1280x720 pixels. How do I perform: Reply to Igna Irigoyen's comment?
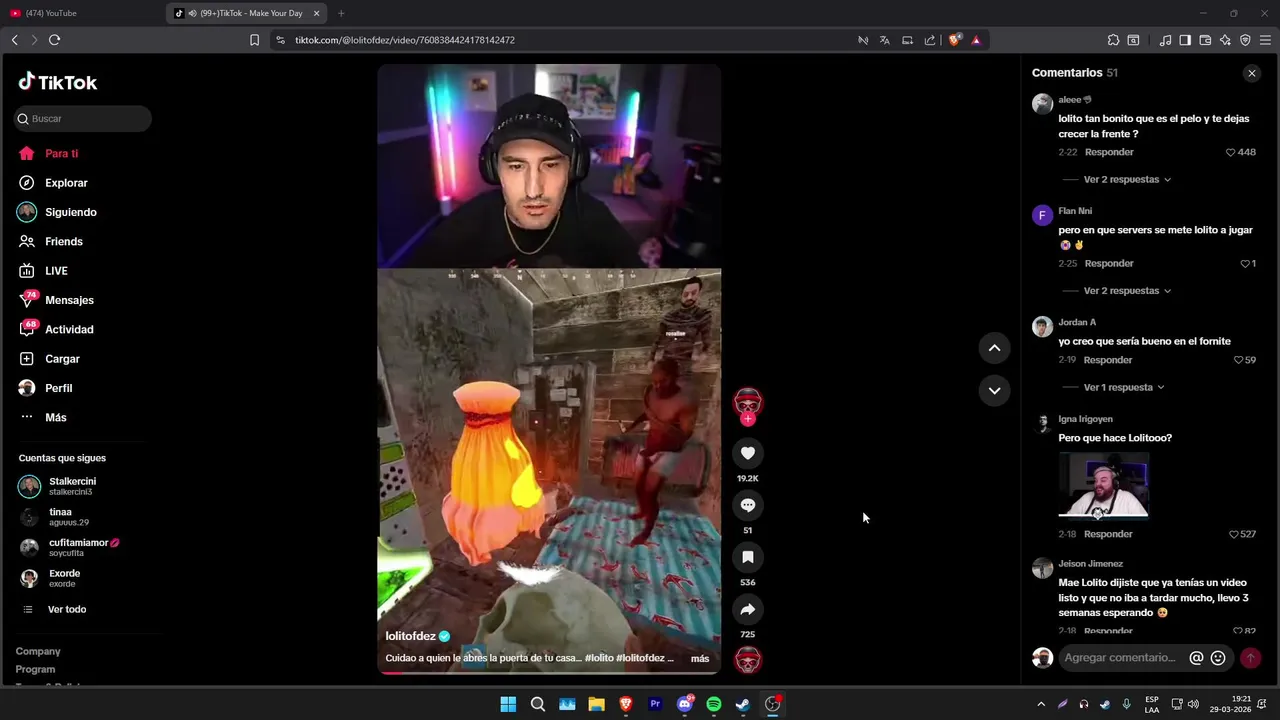tap(1108, 535)
